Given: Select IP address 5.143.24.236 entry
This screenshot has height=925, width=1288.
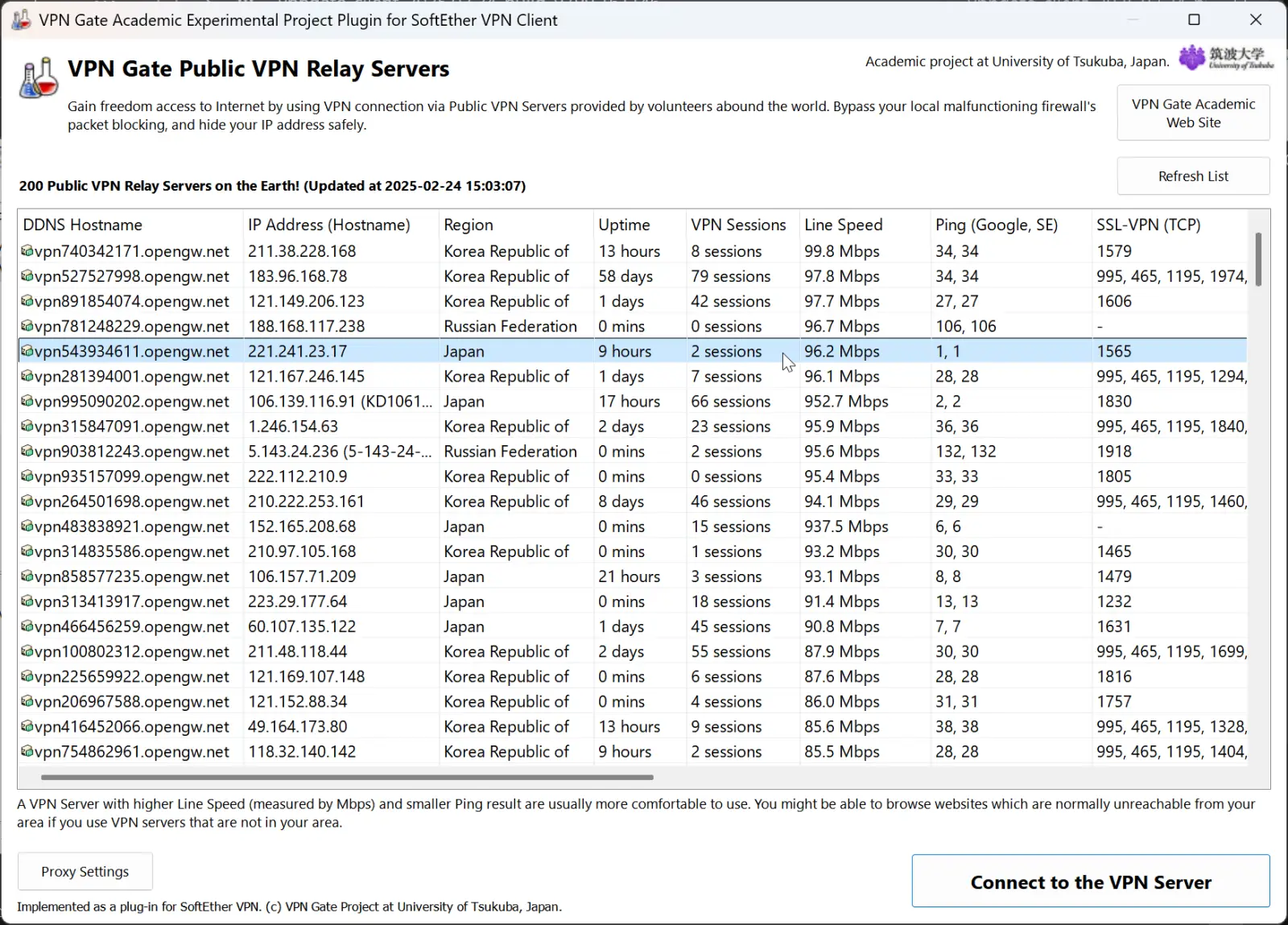Looking at the screenshot, I should 340,451.
